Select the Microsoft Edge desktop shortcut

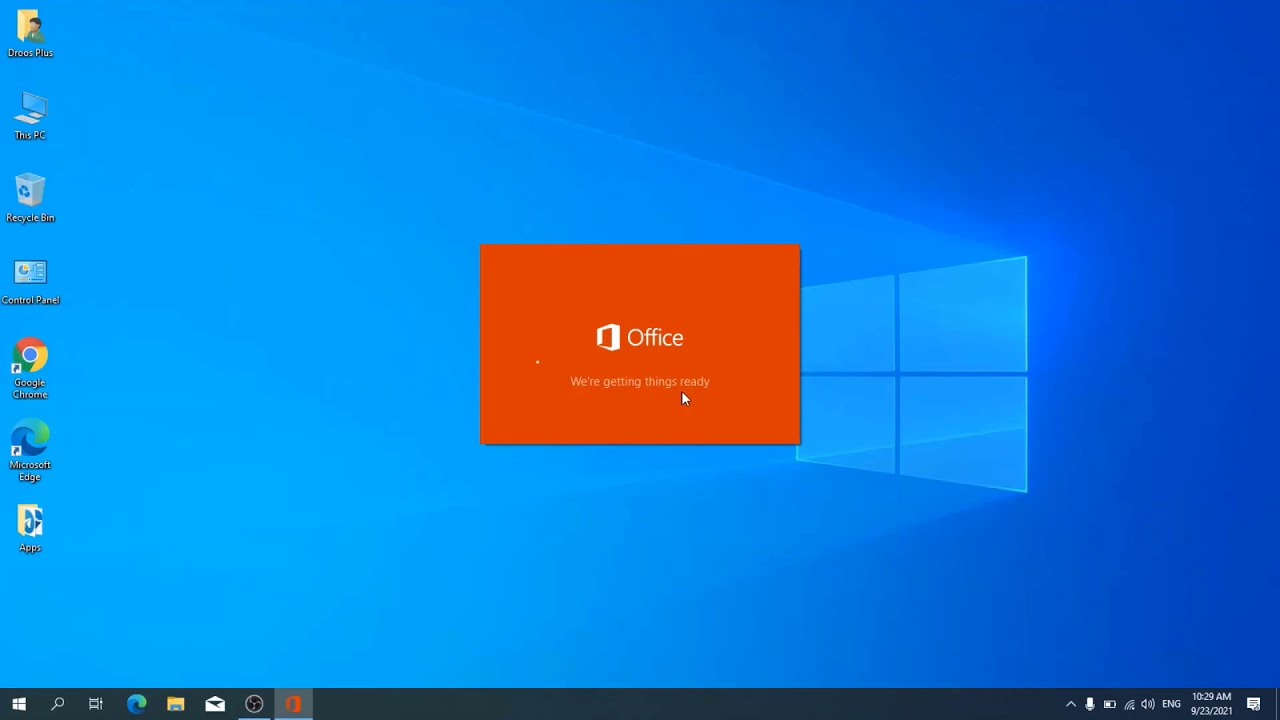pos(30,452)
